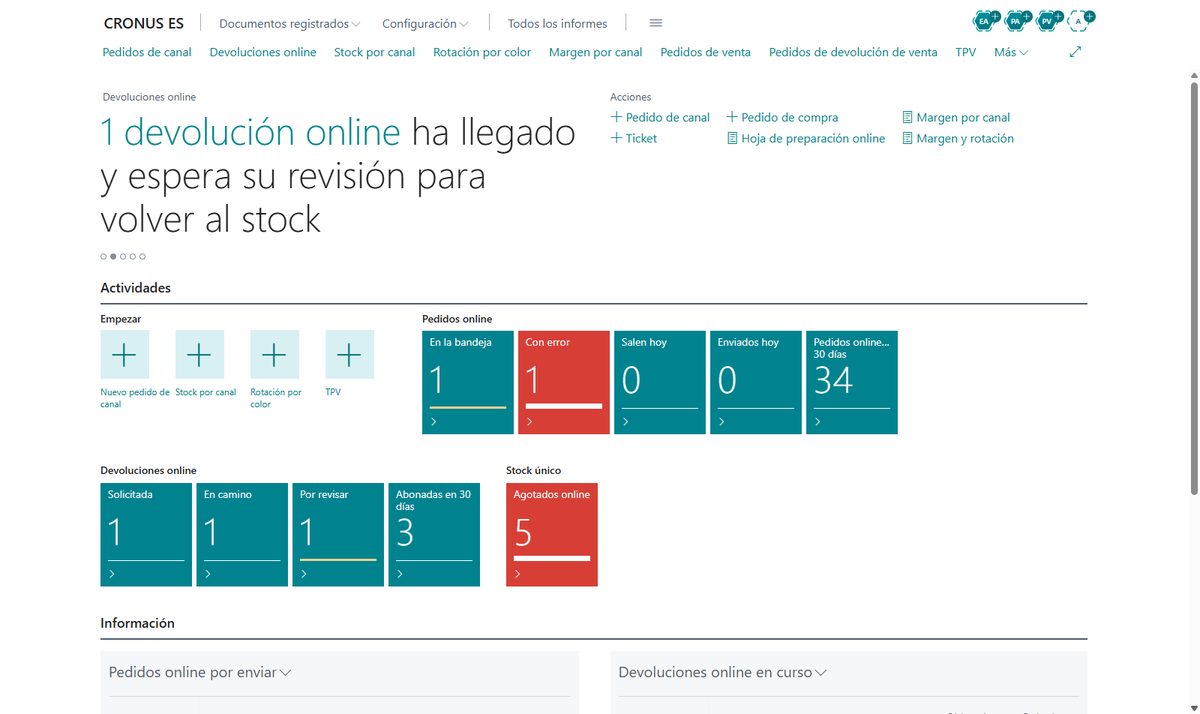Click the plus icon above Rotación por color
Image resolution: width=1200 pixels, height=714 pixels.
tap(275, 354)
